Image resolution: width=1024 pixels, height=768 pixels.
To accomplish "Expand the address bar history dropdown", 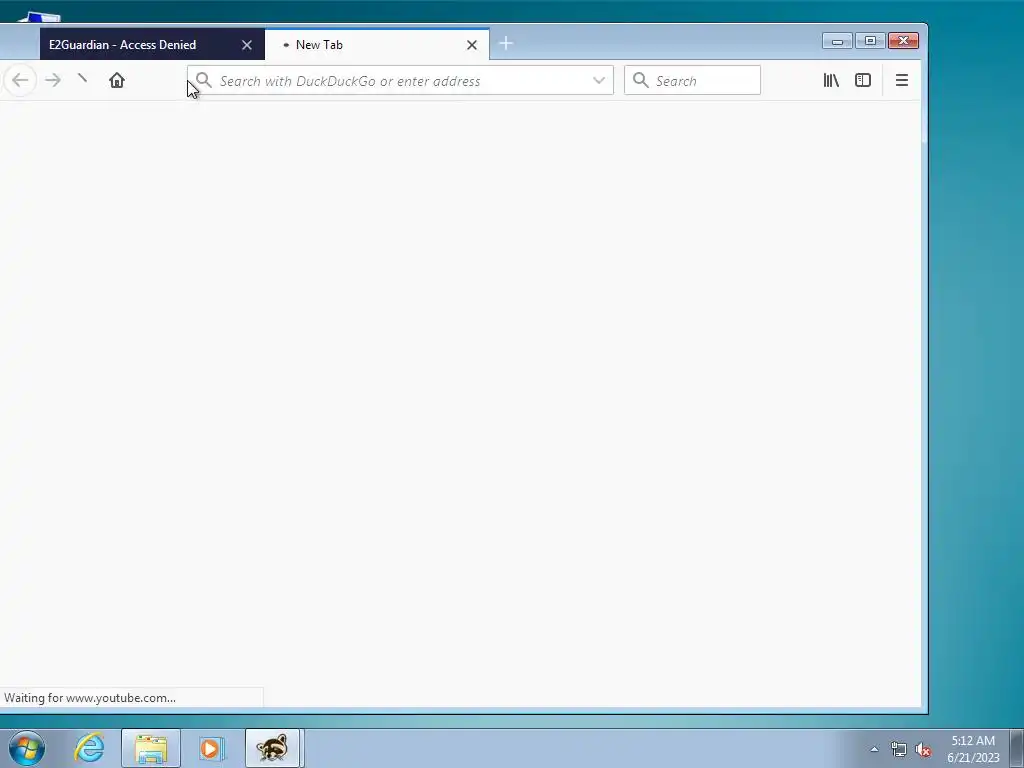I will [x=599, y=80].
